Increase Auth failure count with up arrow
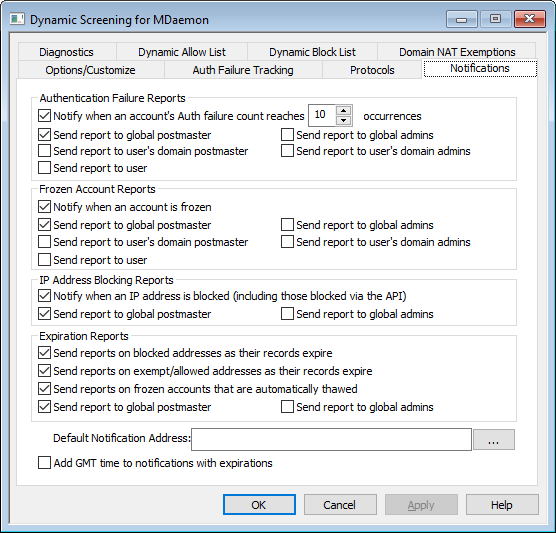This screenshot has height=533, width=556. click(x=343, y=111)
